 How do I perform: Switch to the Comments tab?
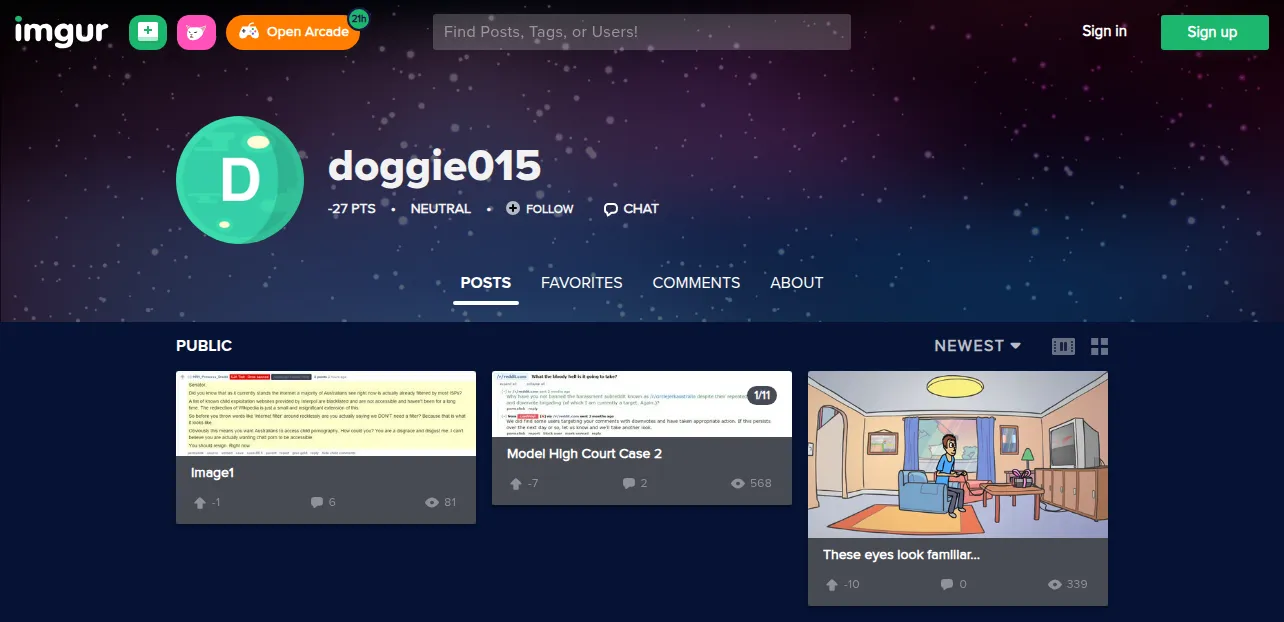pyautogui.click(x=696, y=283)
